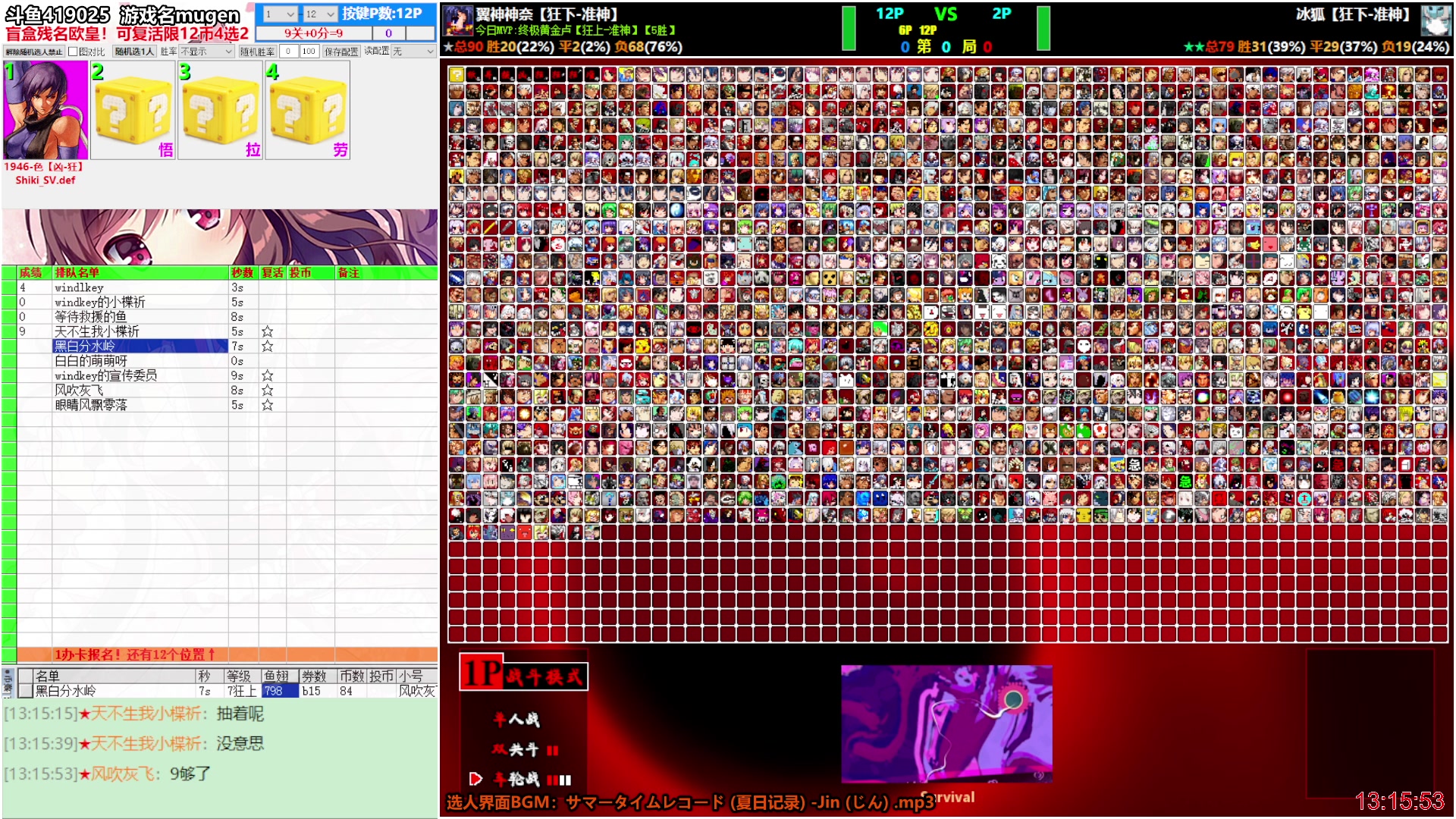Sort by the 秒数 column header

243,272
